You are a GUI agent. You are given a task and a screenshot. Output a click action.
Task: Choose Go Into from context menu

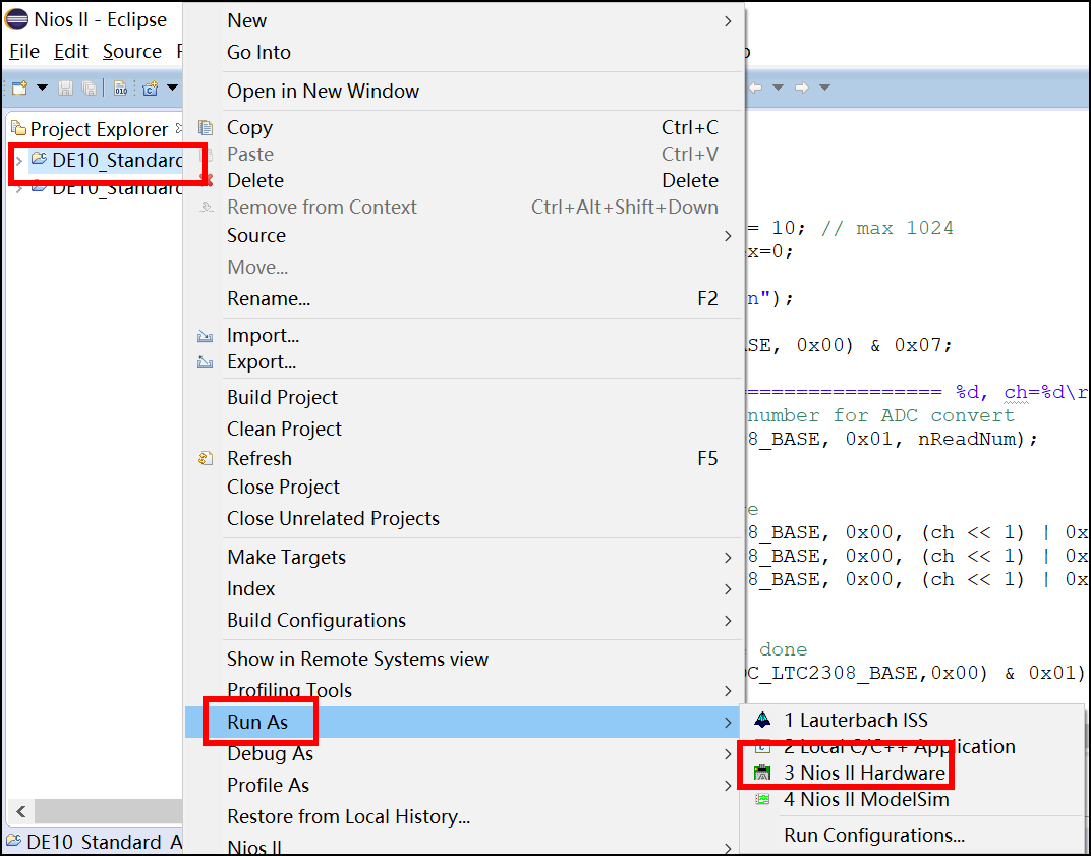[464, 52]
